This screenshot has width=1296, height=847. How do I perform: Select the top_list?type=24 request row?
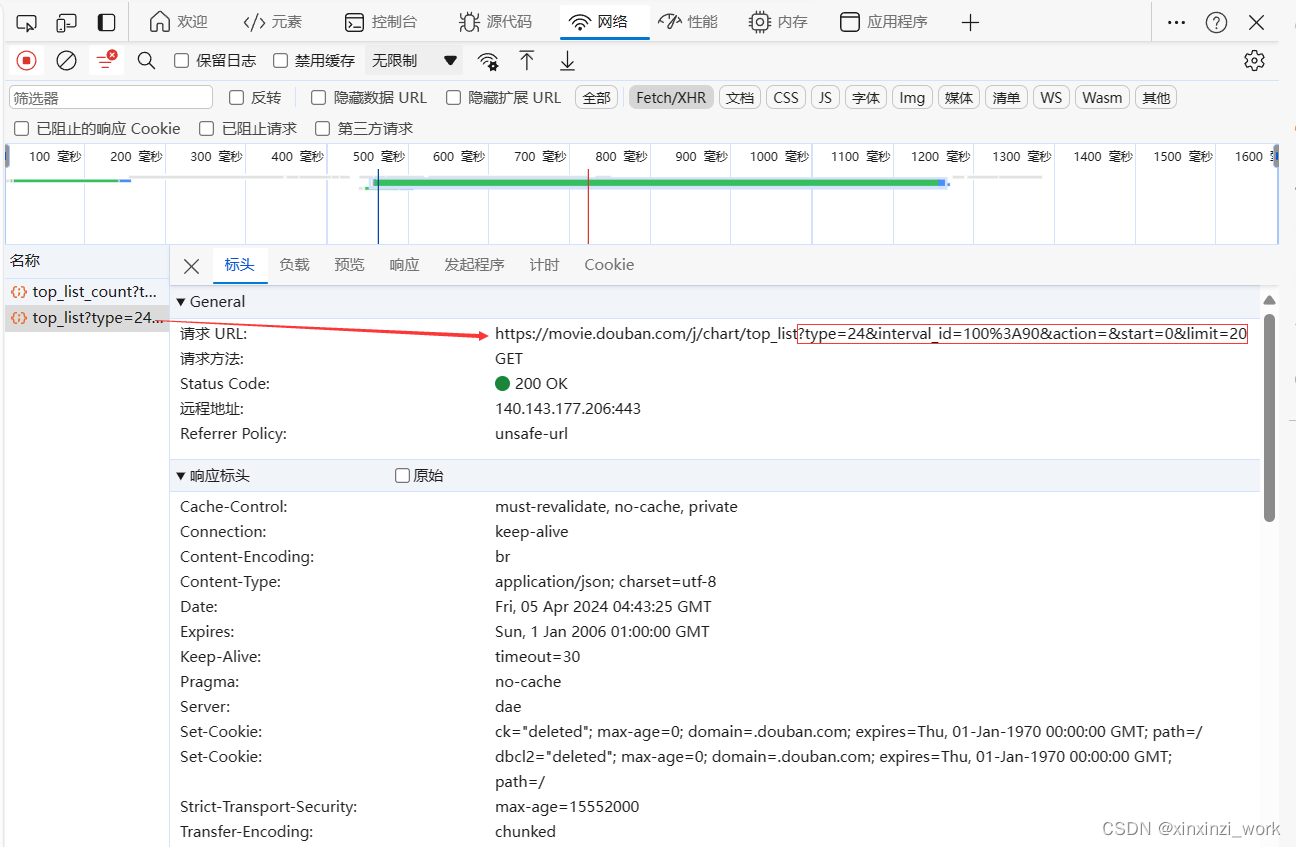(85, 318)
